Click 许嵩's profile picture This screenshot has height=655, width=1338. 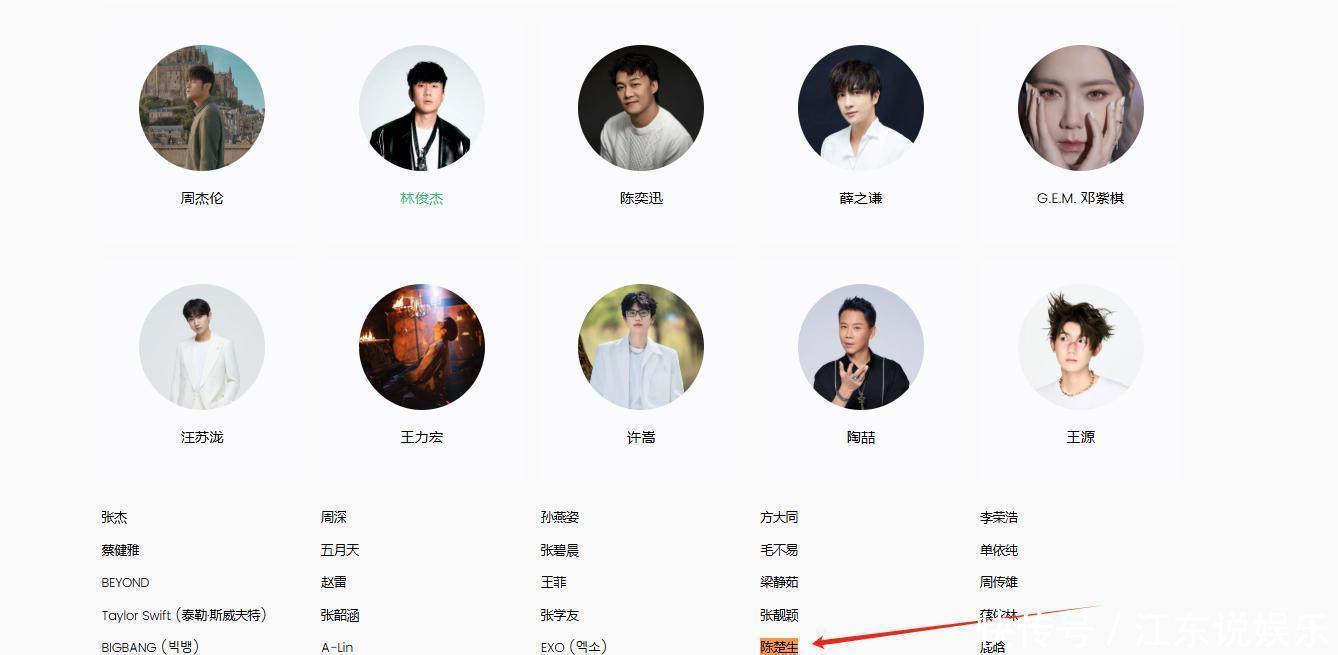641,347
